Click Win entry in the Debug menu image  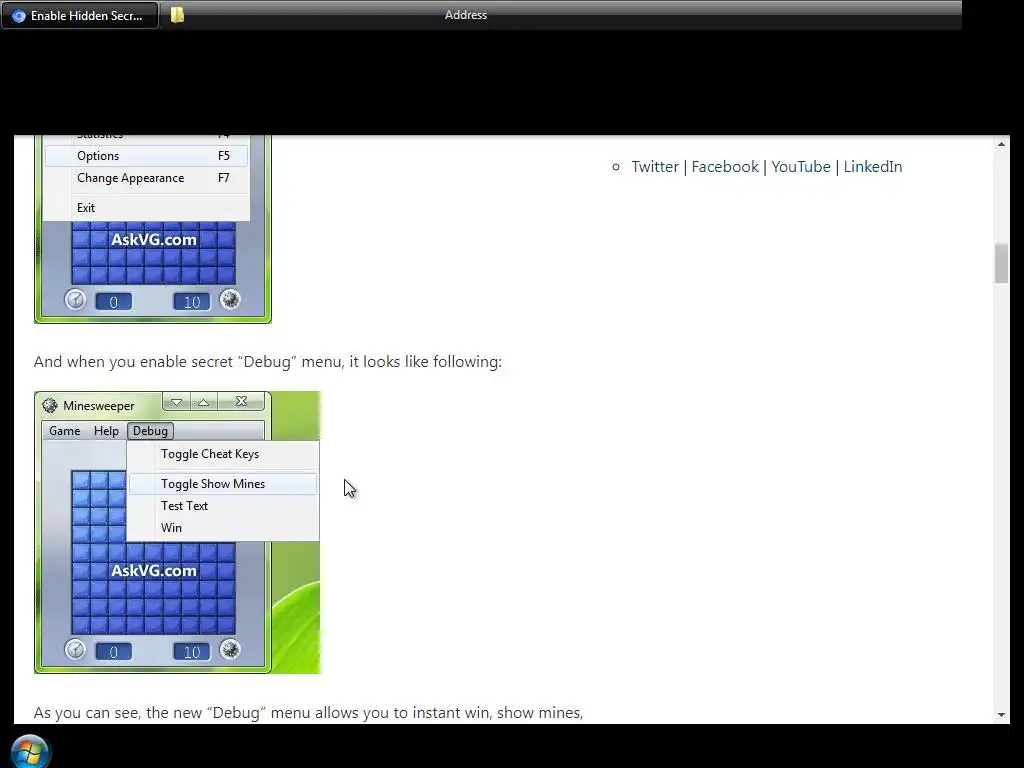pyautogui.click(x=223, y=528)
